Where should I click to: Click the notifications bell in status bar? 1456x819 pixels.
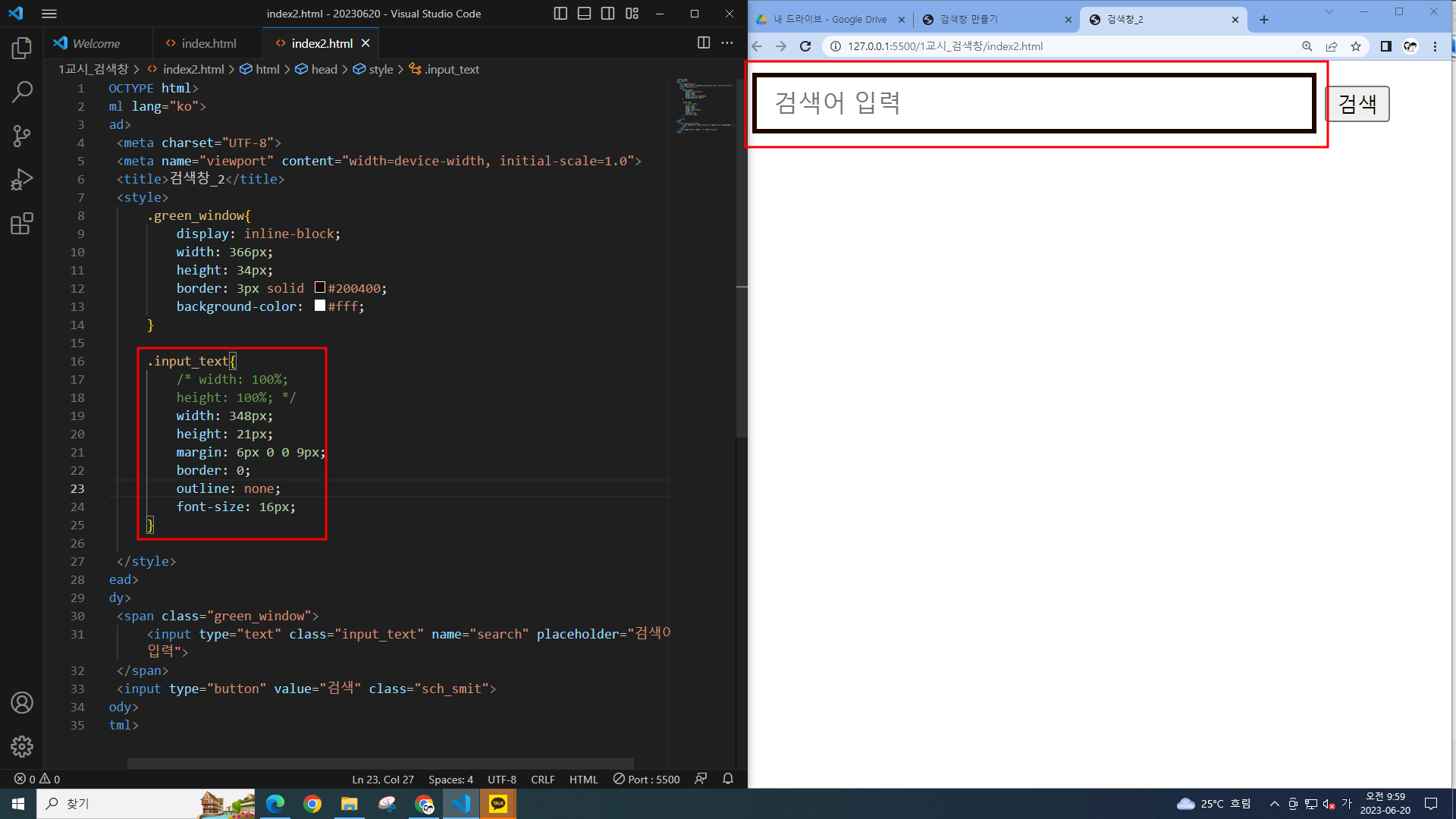pyautogui.click(x=728, y=779)
